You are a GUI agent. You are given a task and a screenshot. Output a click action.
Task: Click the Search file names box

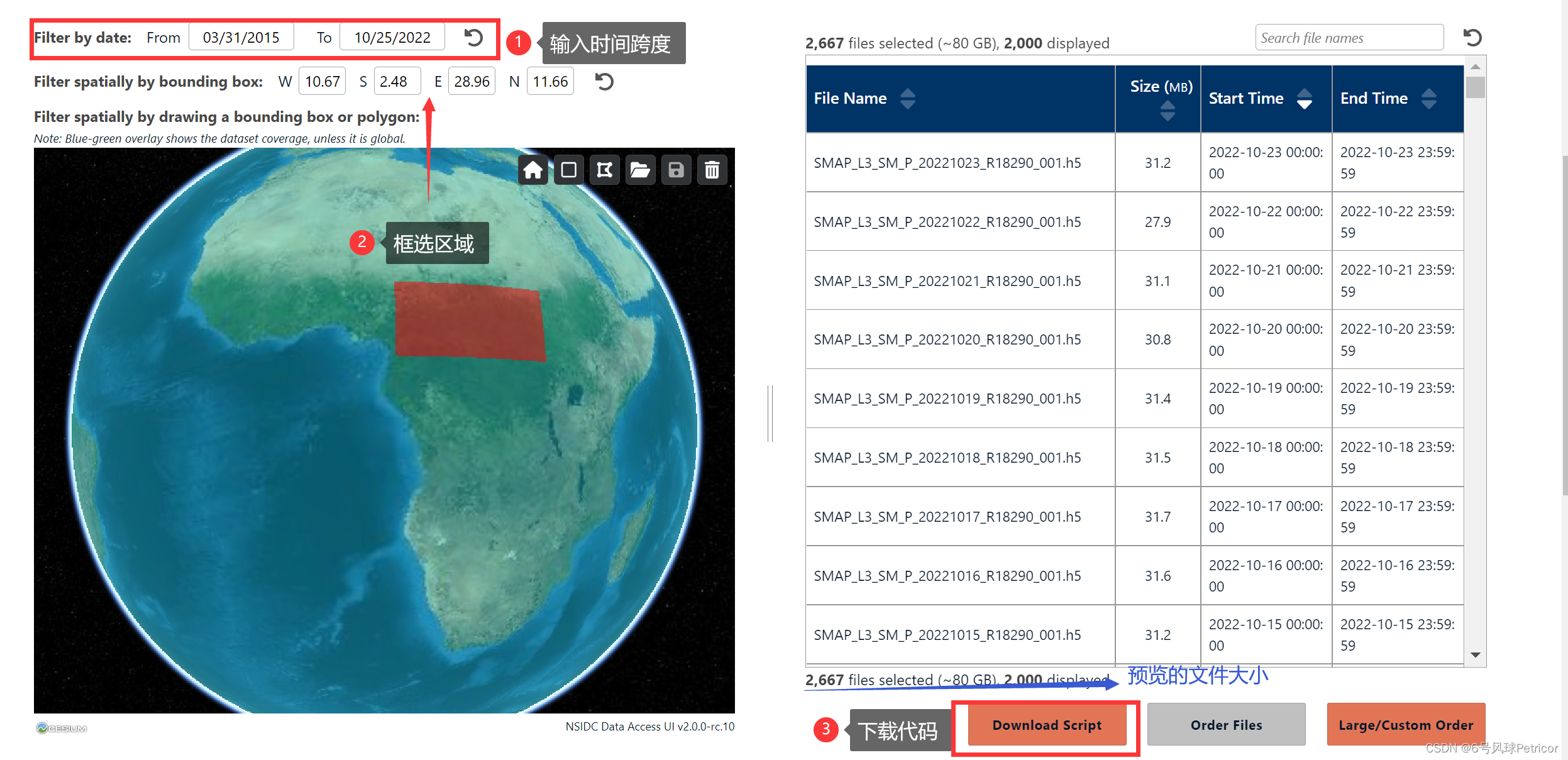pos(1349,38)
